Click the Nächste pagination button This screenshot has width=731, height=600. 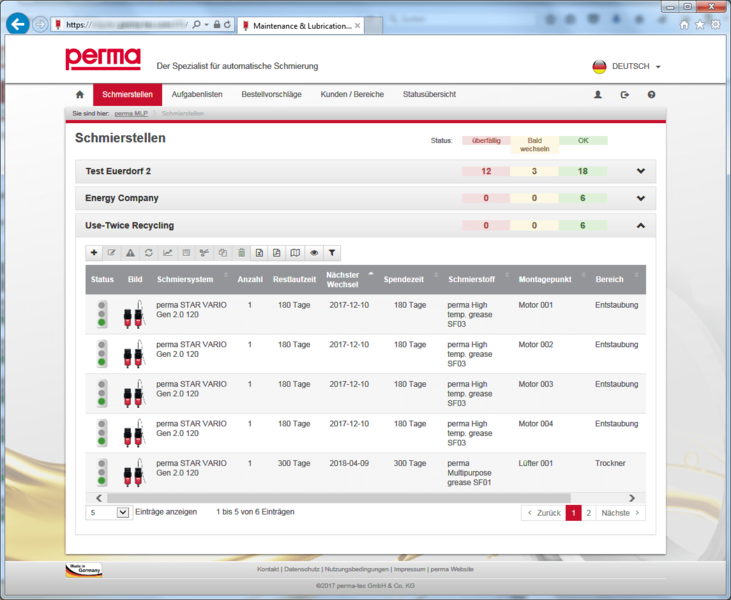[x=620, y=512]
